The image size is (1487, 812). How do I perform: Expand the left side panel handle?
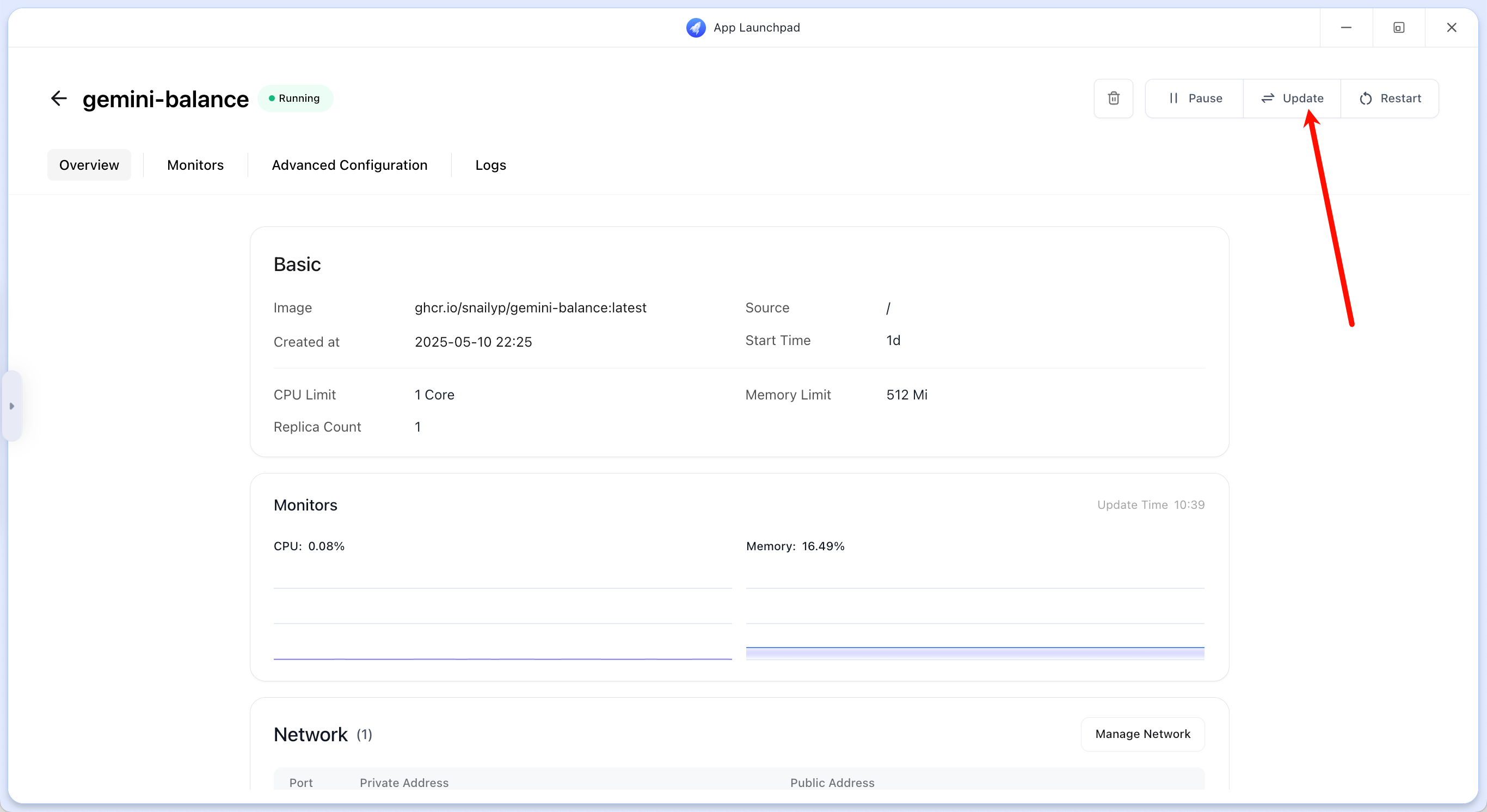pyautogui.click(x=11, y=407)
